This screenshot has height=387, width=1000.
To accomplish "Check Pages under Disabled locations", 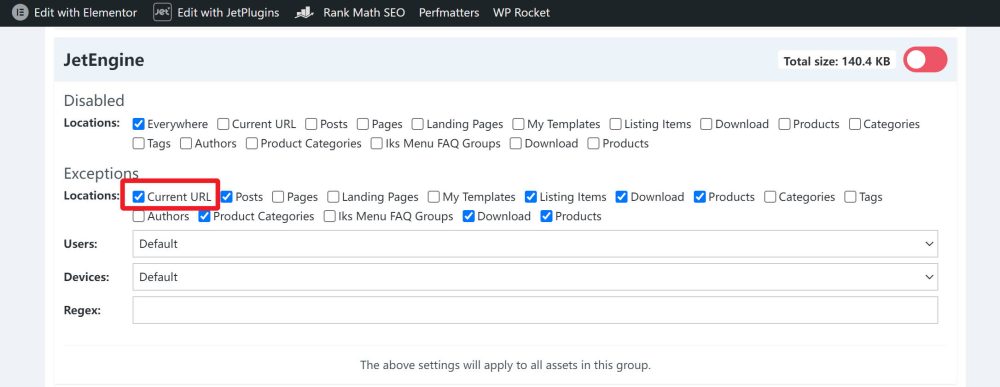I will pyautogui.click(x=363, y=124).
